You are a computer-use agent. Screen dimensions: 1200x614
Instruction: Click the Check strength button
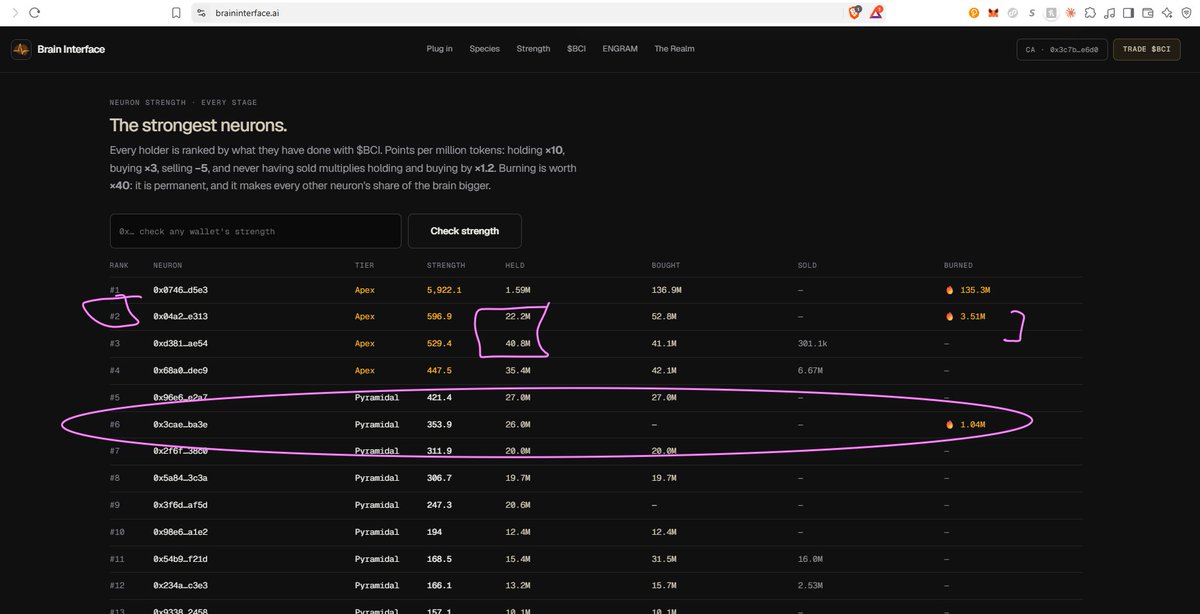click(464, 231)
